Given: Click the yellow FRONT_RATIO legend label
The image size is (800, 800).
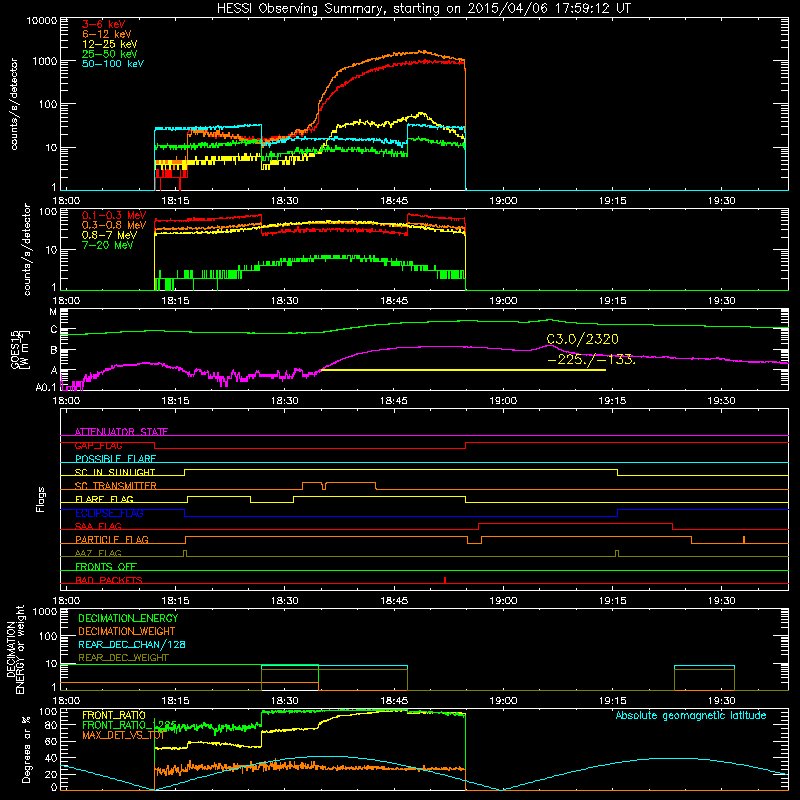Looking at the screenshot, I should [114, 715].
